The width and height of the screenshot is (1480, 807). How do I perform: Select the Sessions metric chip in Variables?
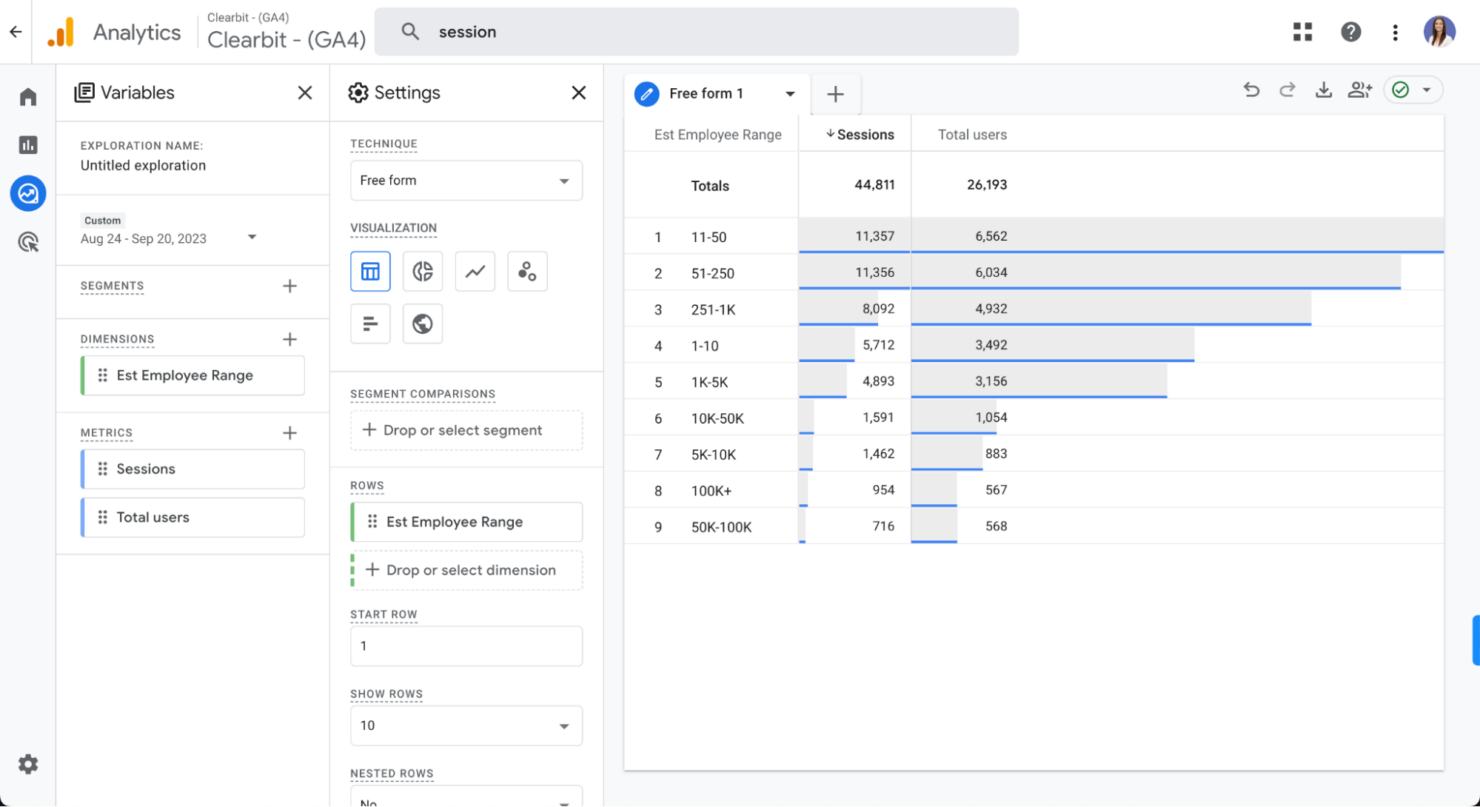tap(193, 469)
